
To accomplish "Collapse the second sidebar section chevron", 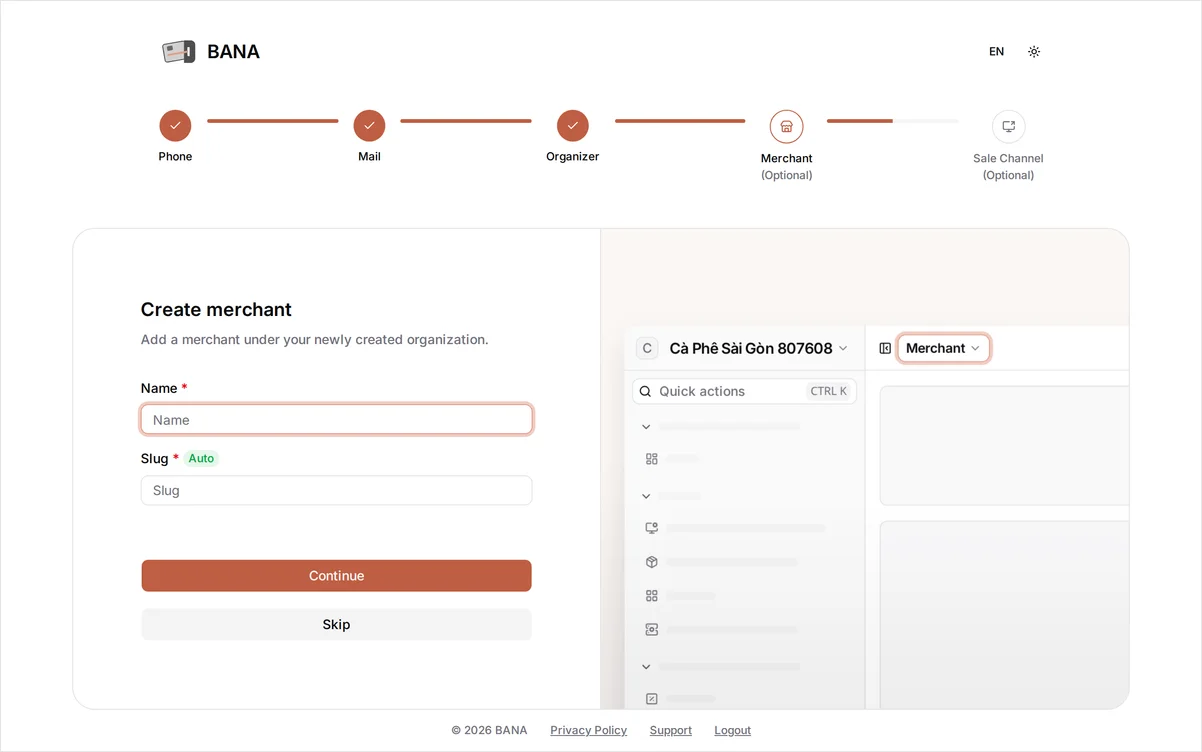I will pos(646,496).
